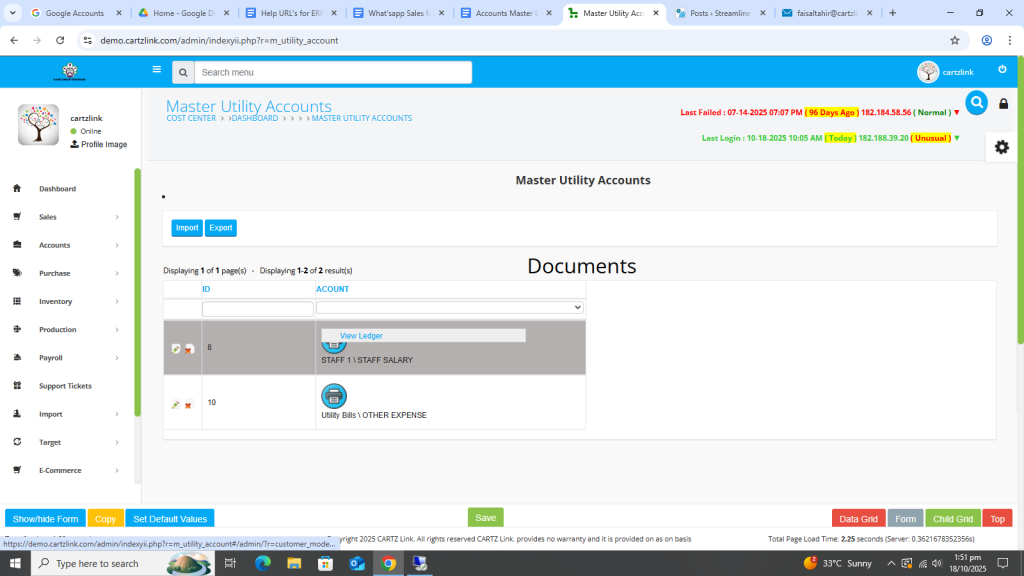Click the power logout icon
Image resolution: width=1024 pixels, height=576 pixels.
tap(1002, 70)
